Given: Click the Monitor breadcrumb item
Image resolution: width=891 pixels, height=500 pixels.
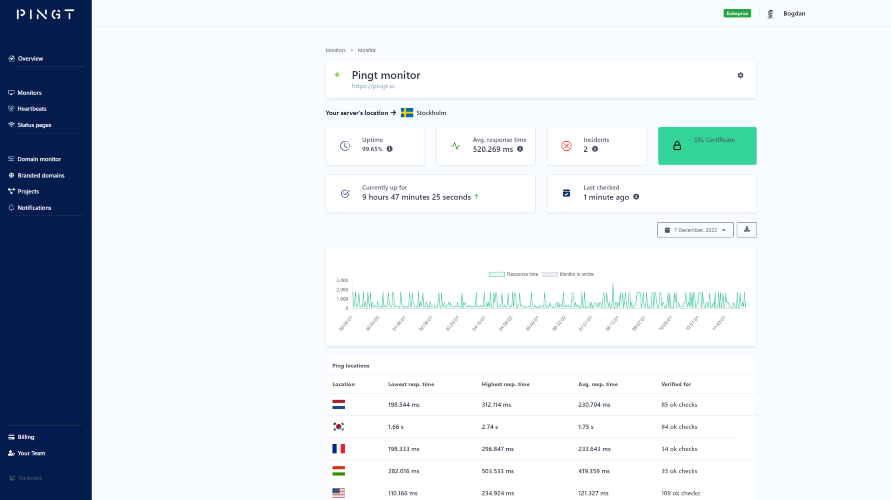Looking at the screenshot, I should pos(367,50).
